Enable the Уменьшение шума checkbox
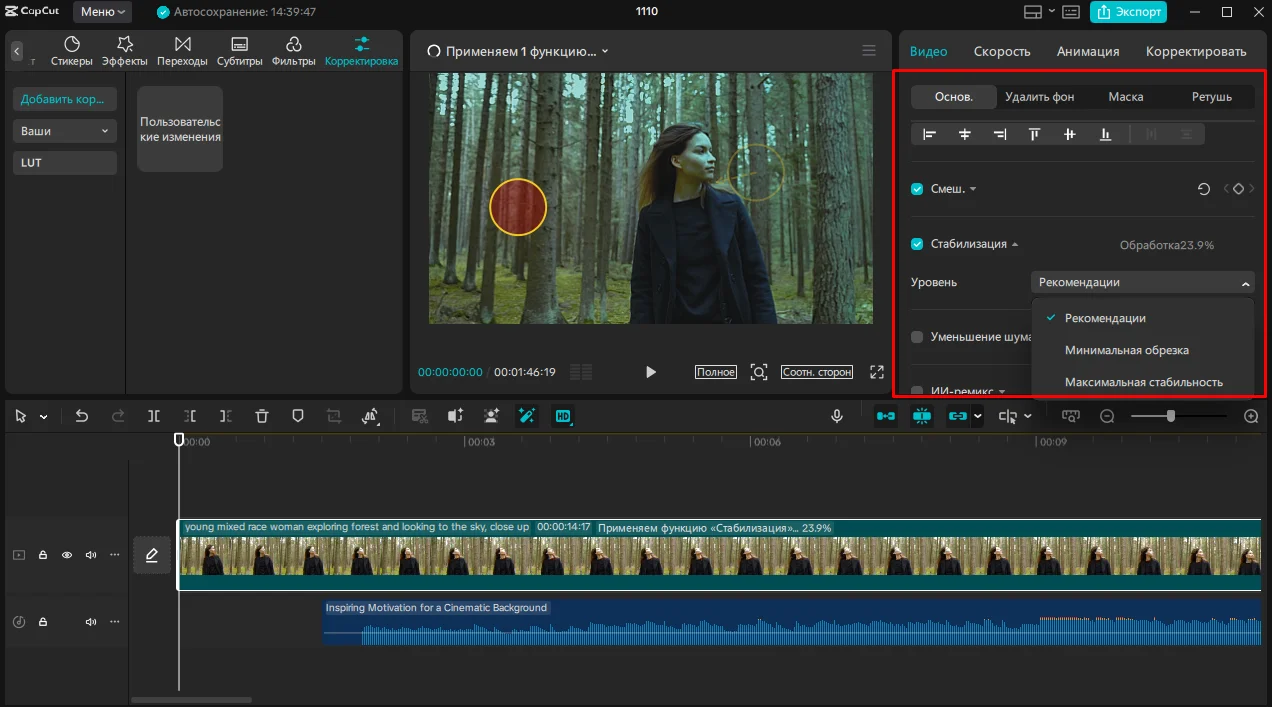This screenshot has height=707, width=1272. pyautogui.click(x=917, y=337)
